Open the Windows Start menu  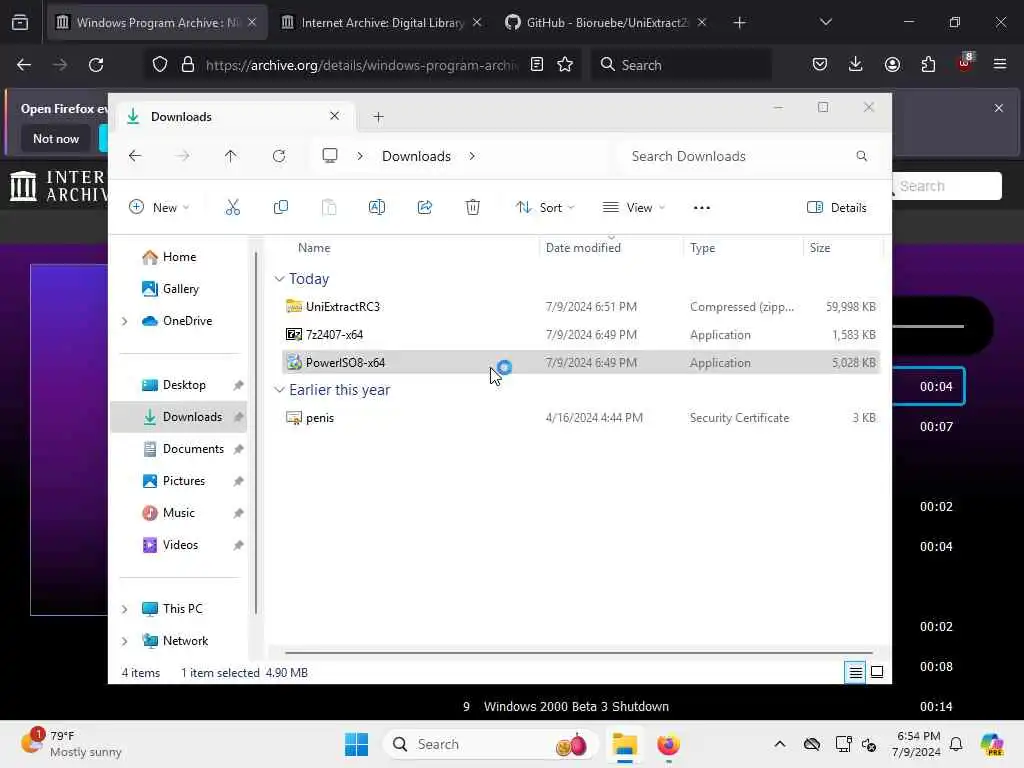click(357, 744)
